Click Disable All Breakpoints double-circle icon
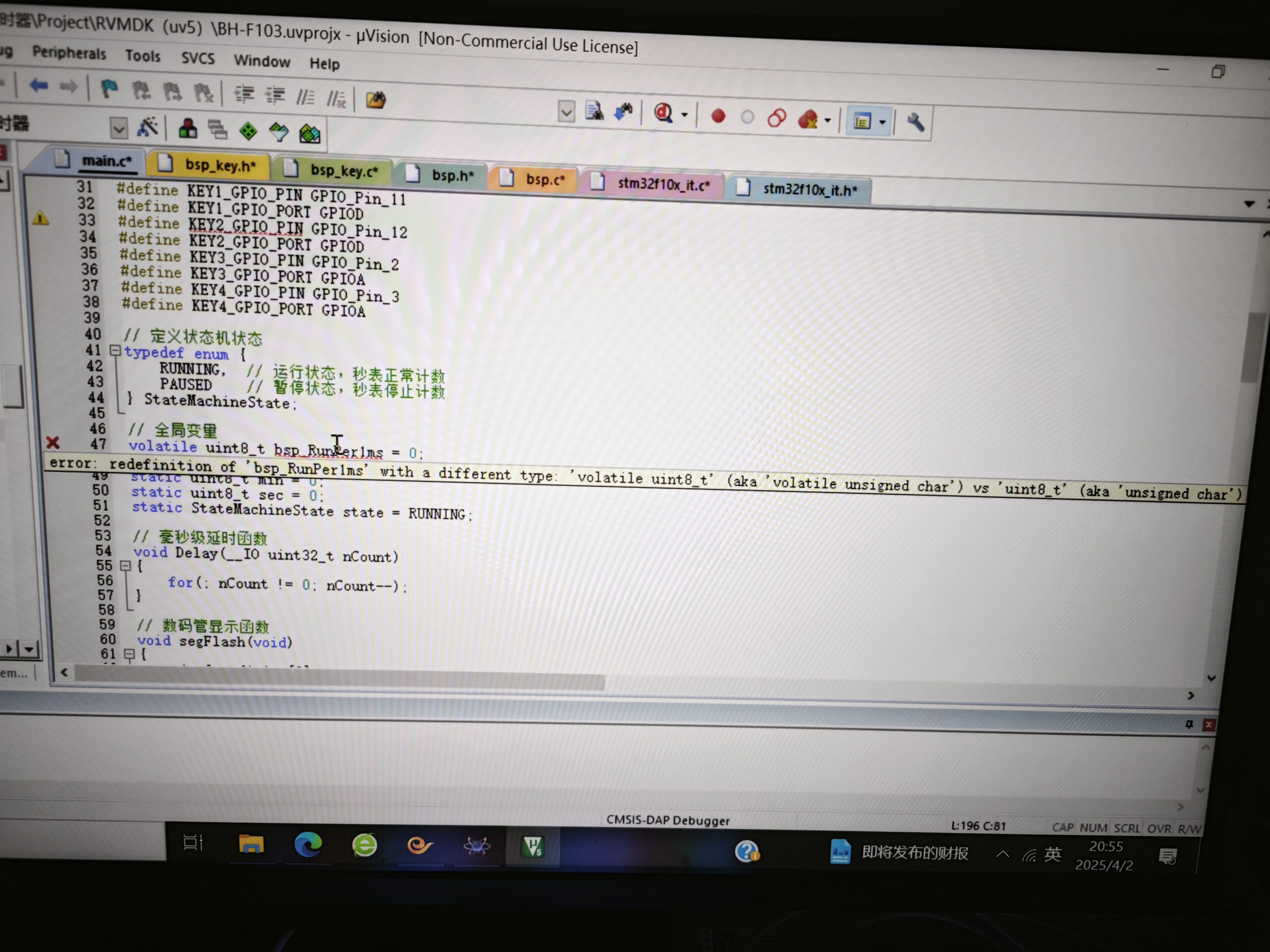1270x952 pixels. 776,118
